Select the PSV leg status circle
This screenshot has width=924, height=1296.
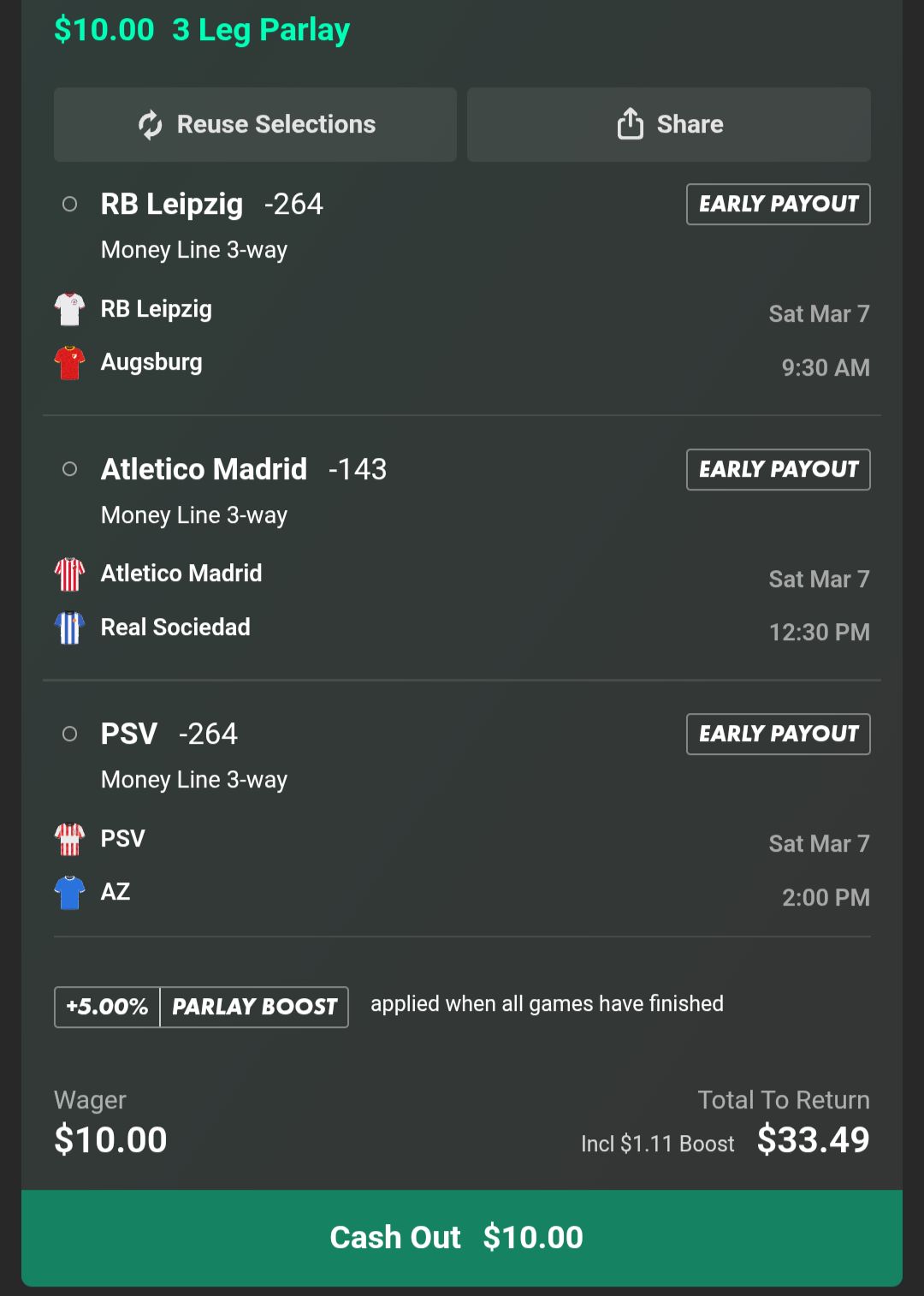[70, 734]
